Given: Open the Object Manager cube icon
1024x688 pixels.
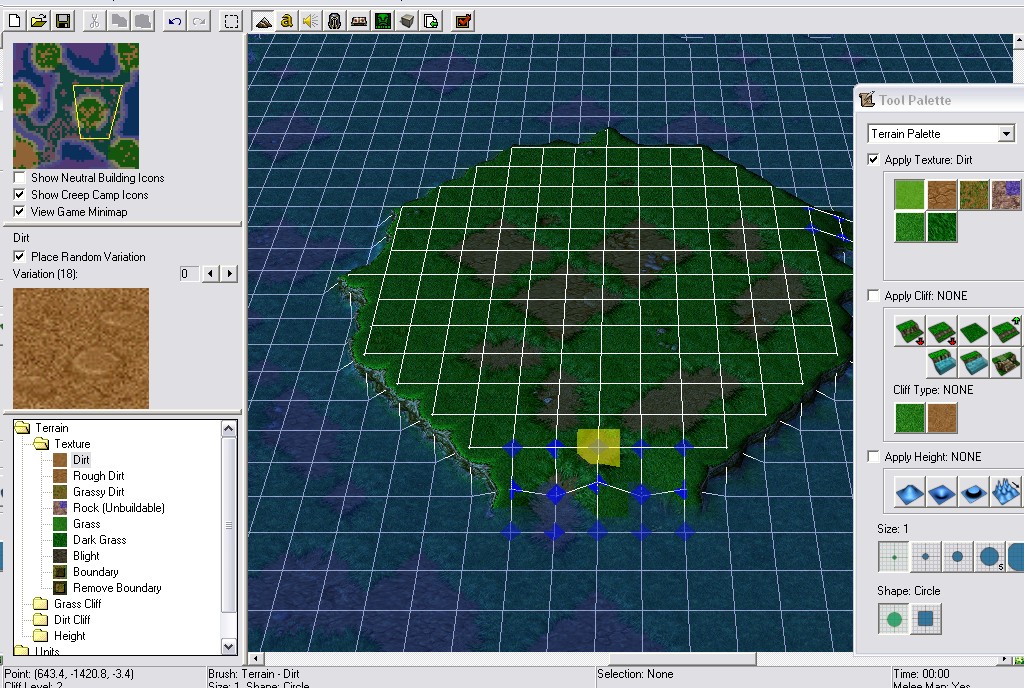Looking at the screenshot, I should [407, 21].
